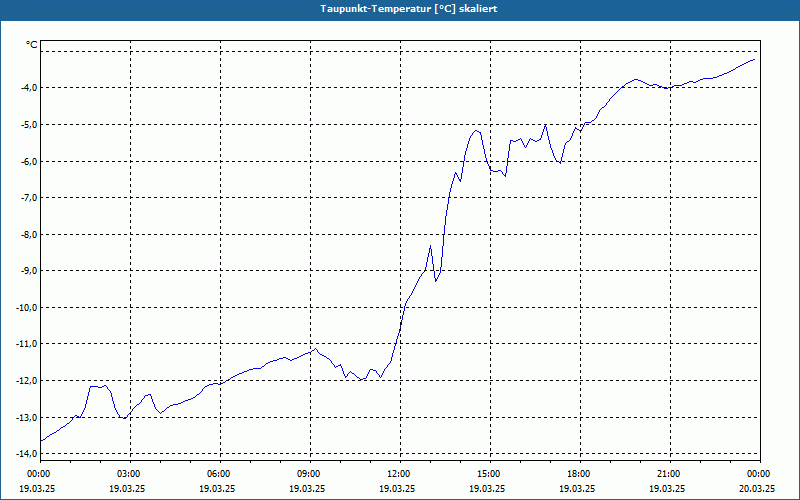This screenshot has width=800, height=500.
Task: Click the 06:00 time label
Action: point(220,474)
